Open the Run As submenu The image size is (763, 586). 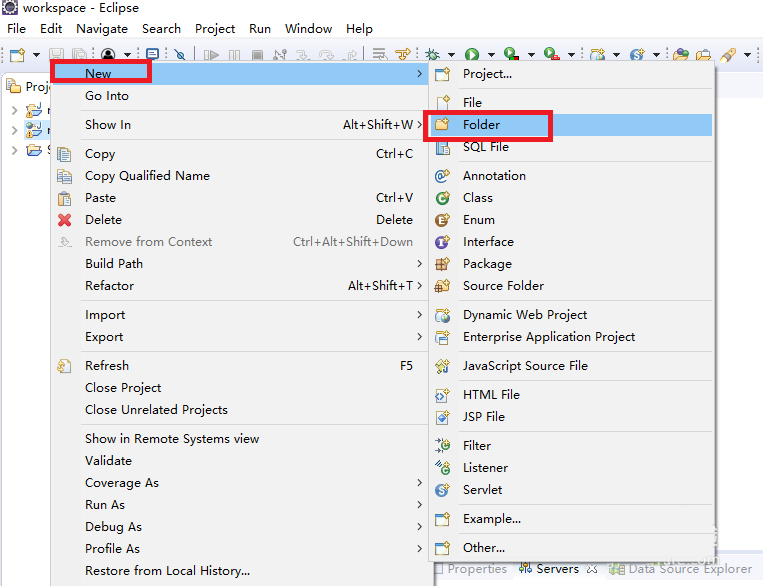pos(239,505)
